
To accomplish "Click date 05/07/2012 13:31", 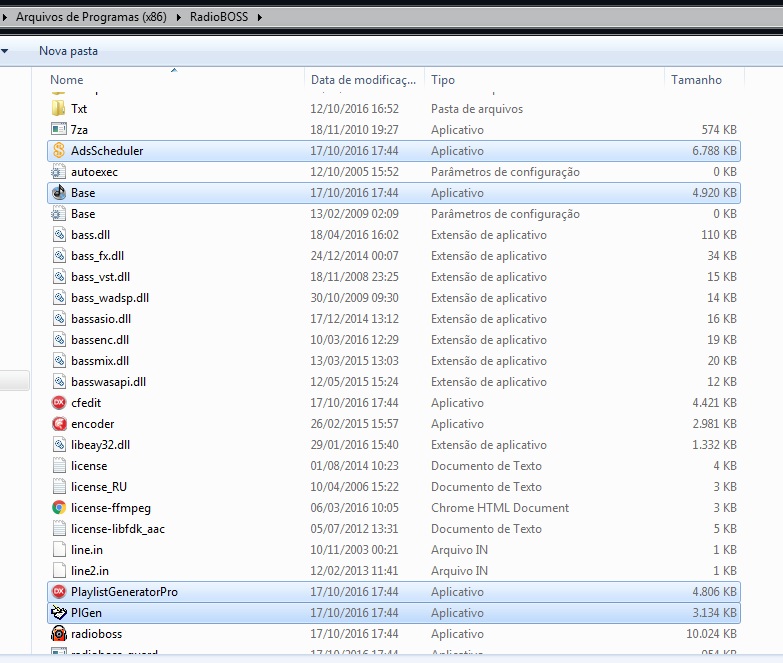I will tap(354, 529).
